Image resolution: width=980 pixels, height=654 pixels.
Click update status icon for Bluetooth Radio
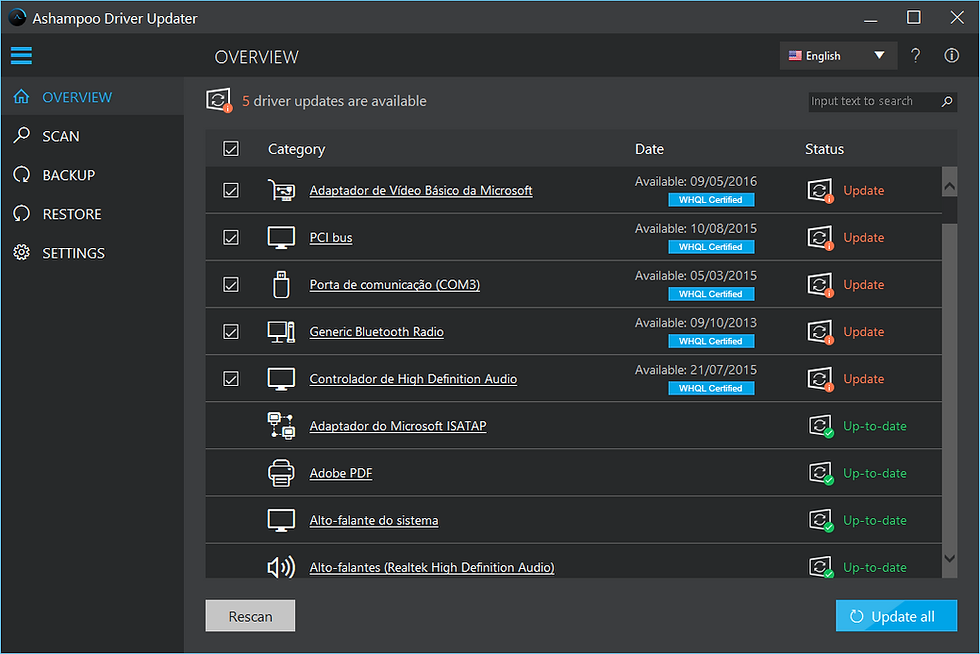(x=820, y=332)
